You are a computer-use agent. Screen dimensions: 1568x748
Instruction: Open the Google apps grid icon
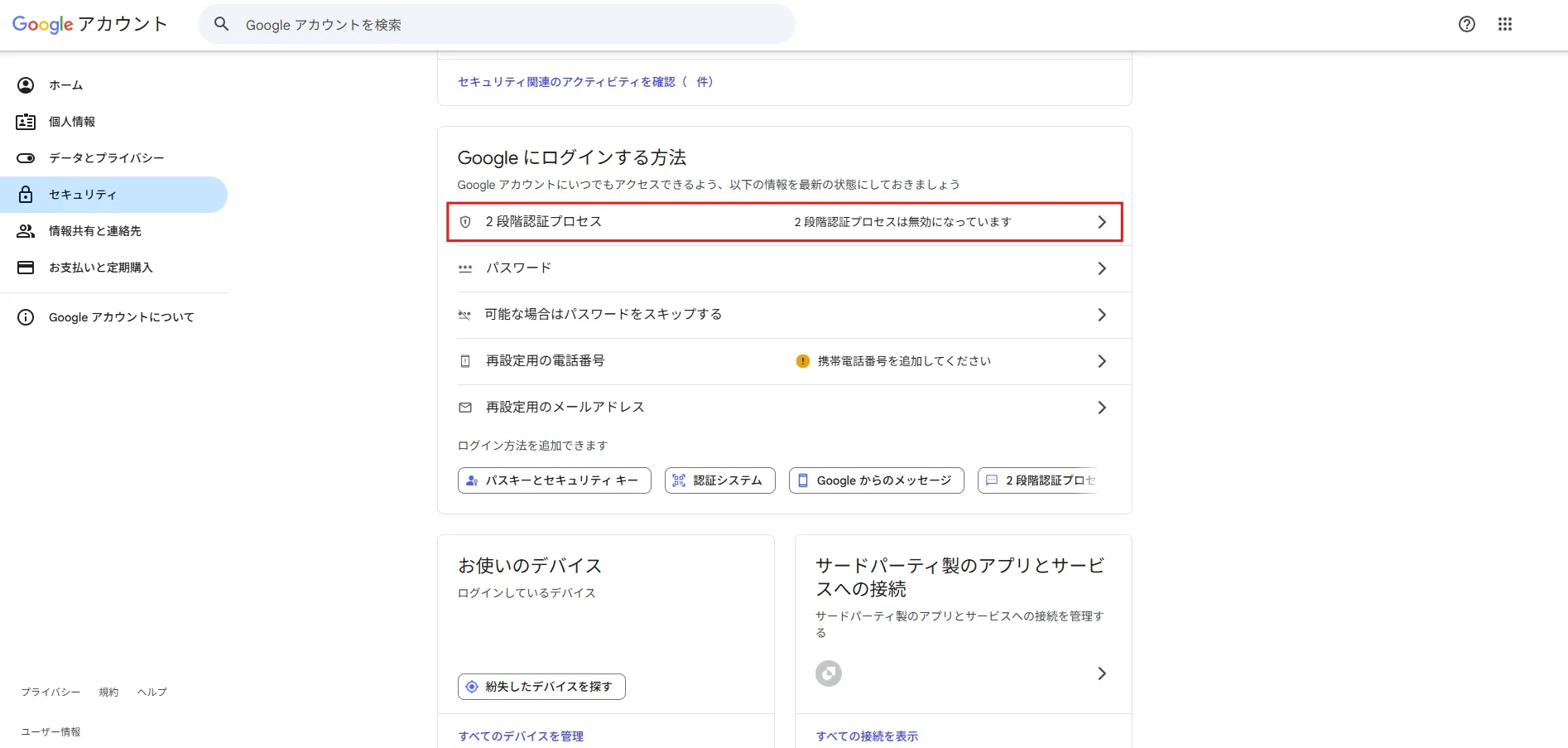[x=1505, y=24]
